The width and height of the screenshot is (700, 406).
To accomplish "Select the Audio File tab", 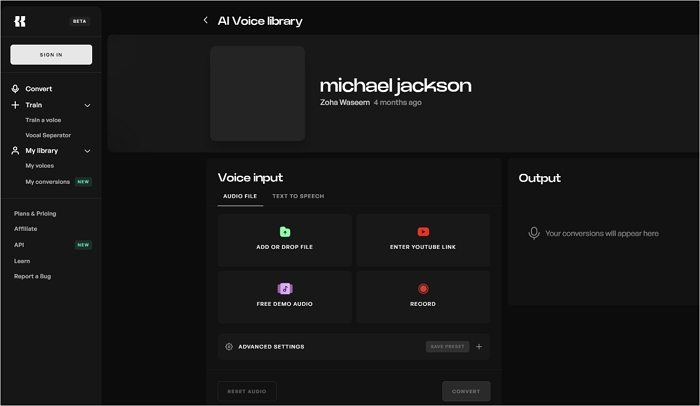I will (x=240, y=196).
